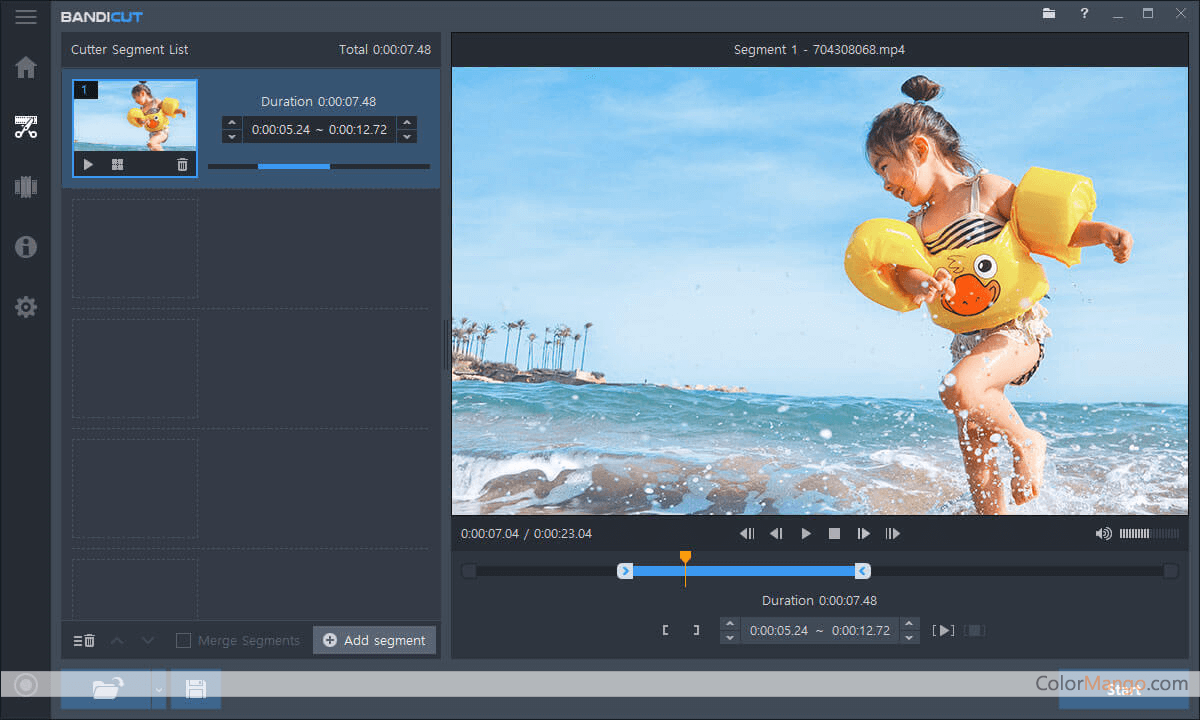Toggle play segment only button
Screen dimensions: 1200x720
pyautogui.click(x=943, y=630)
